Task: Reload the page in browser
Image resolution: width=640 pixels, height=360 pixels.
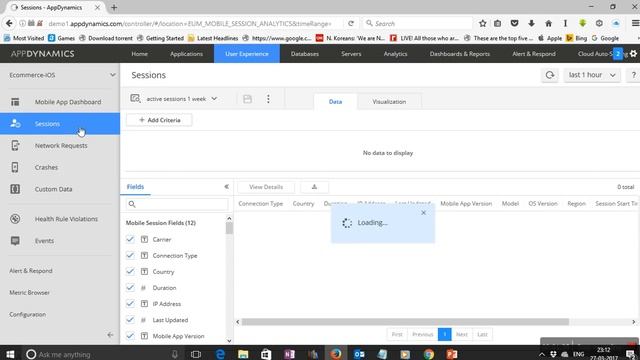Action: coord(351,24)
